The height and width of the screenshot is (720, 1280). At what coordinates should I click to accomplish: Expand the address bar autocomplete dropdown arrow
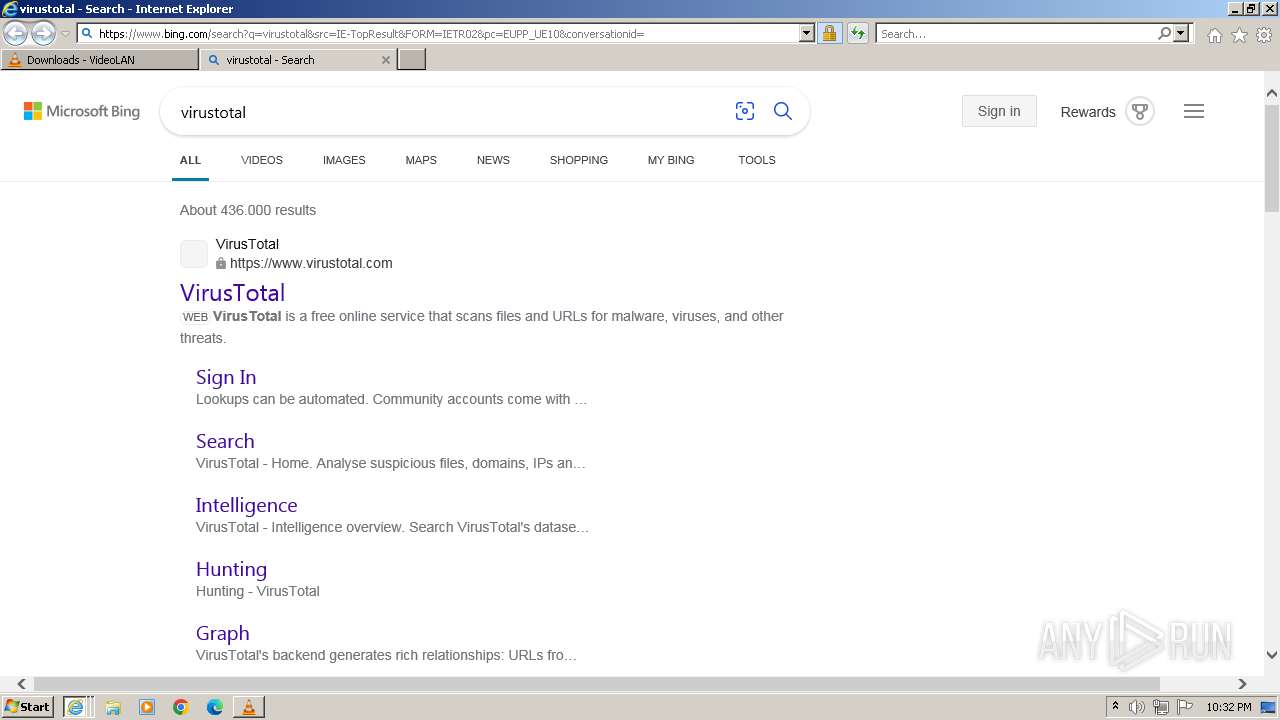(x=807, y=33)
